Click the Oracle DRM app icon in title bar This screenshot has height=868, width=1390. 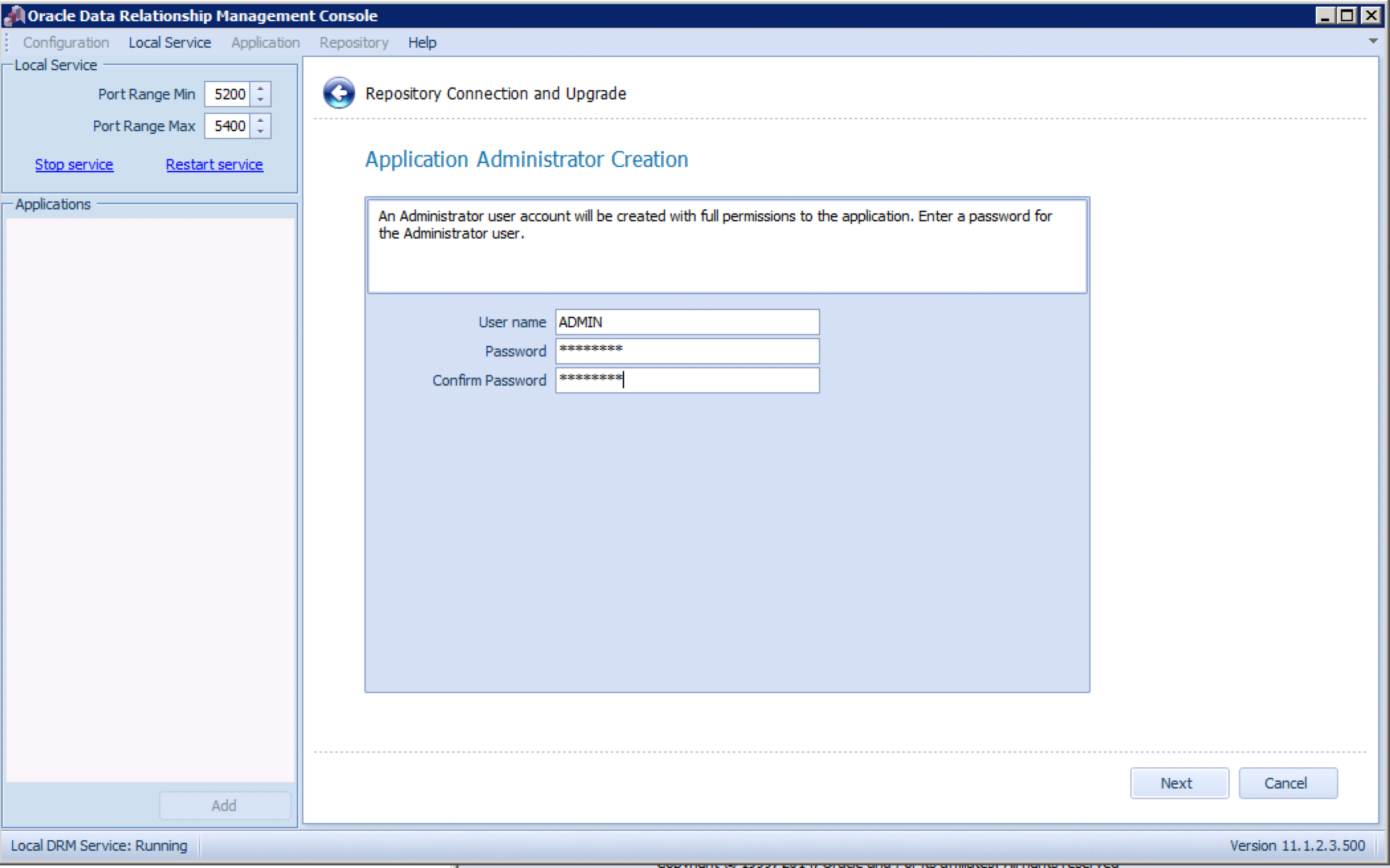pos(14,15)
